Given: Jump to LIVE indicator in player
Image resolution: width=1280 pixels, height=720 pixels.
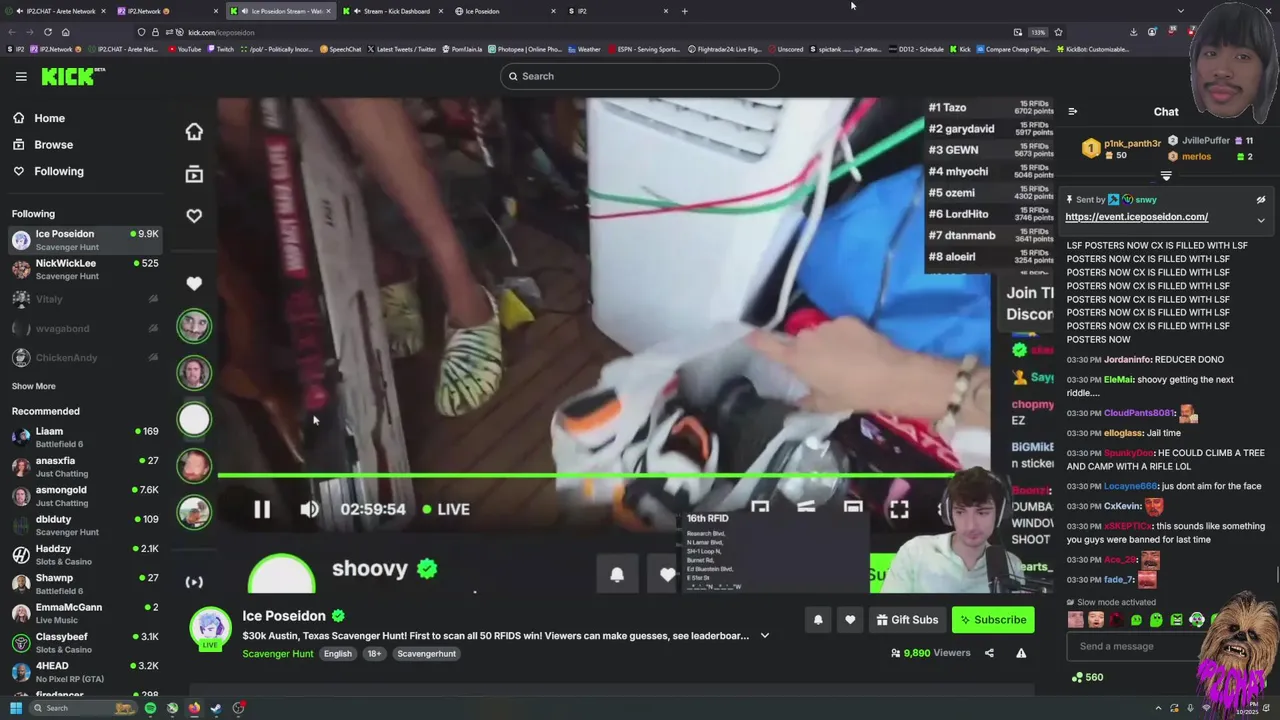Looking at the screenshot, I should point(446,509).
